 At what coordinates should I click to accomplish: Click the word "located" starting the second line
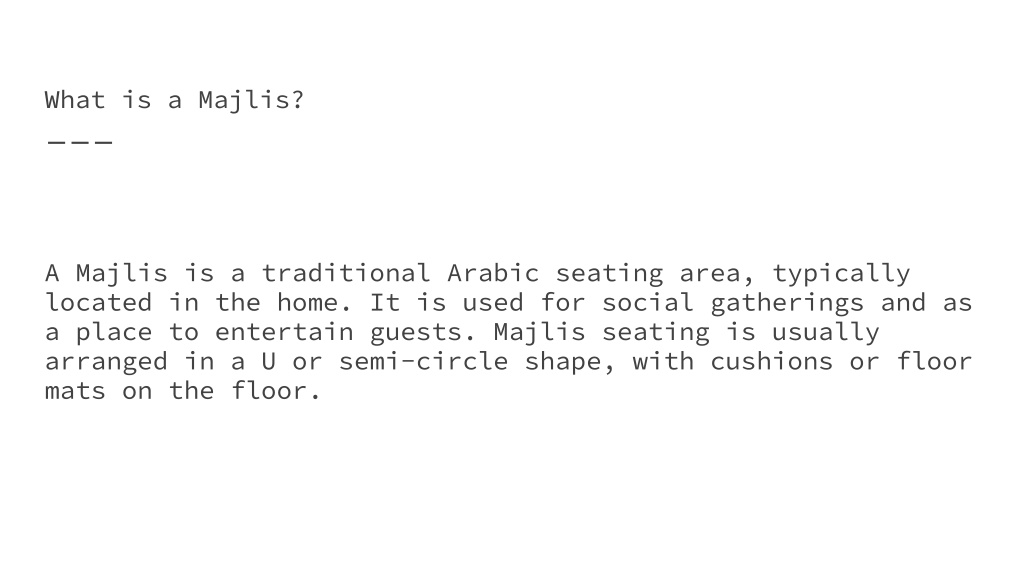tap(99, 302)
